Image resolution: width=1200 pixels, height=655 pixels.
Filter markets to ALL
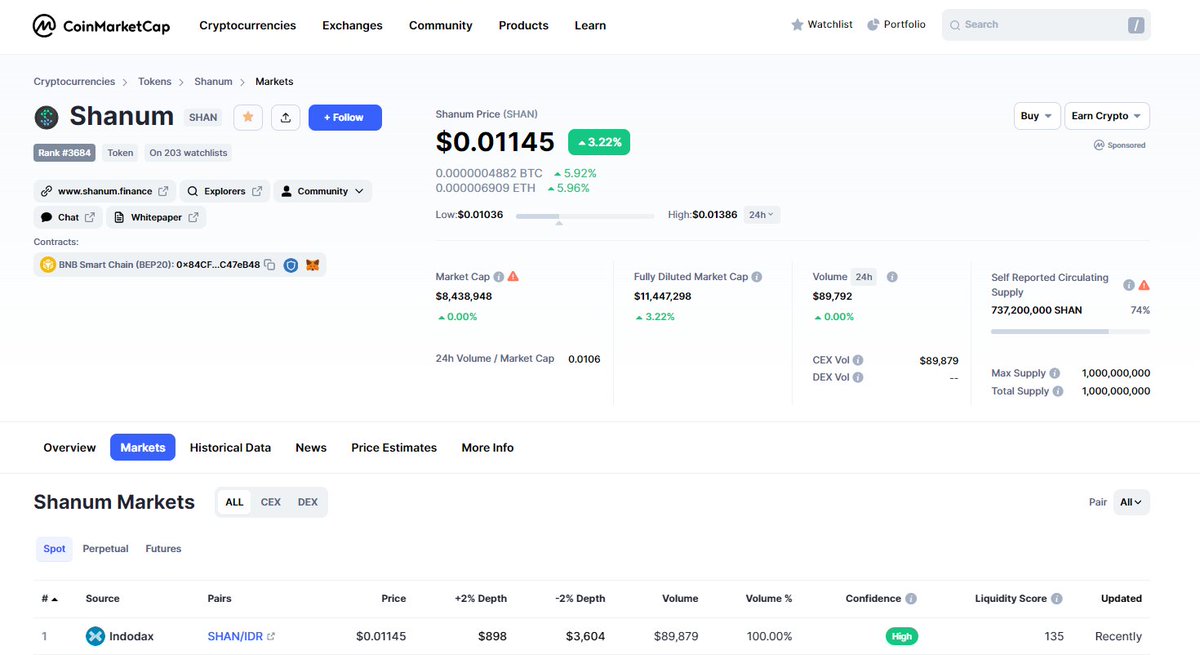click(x=234, y=502)
